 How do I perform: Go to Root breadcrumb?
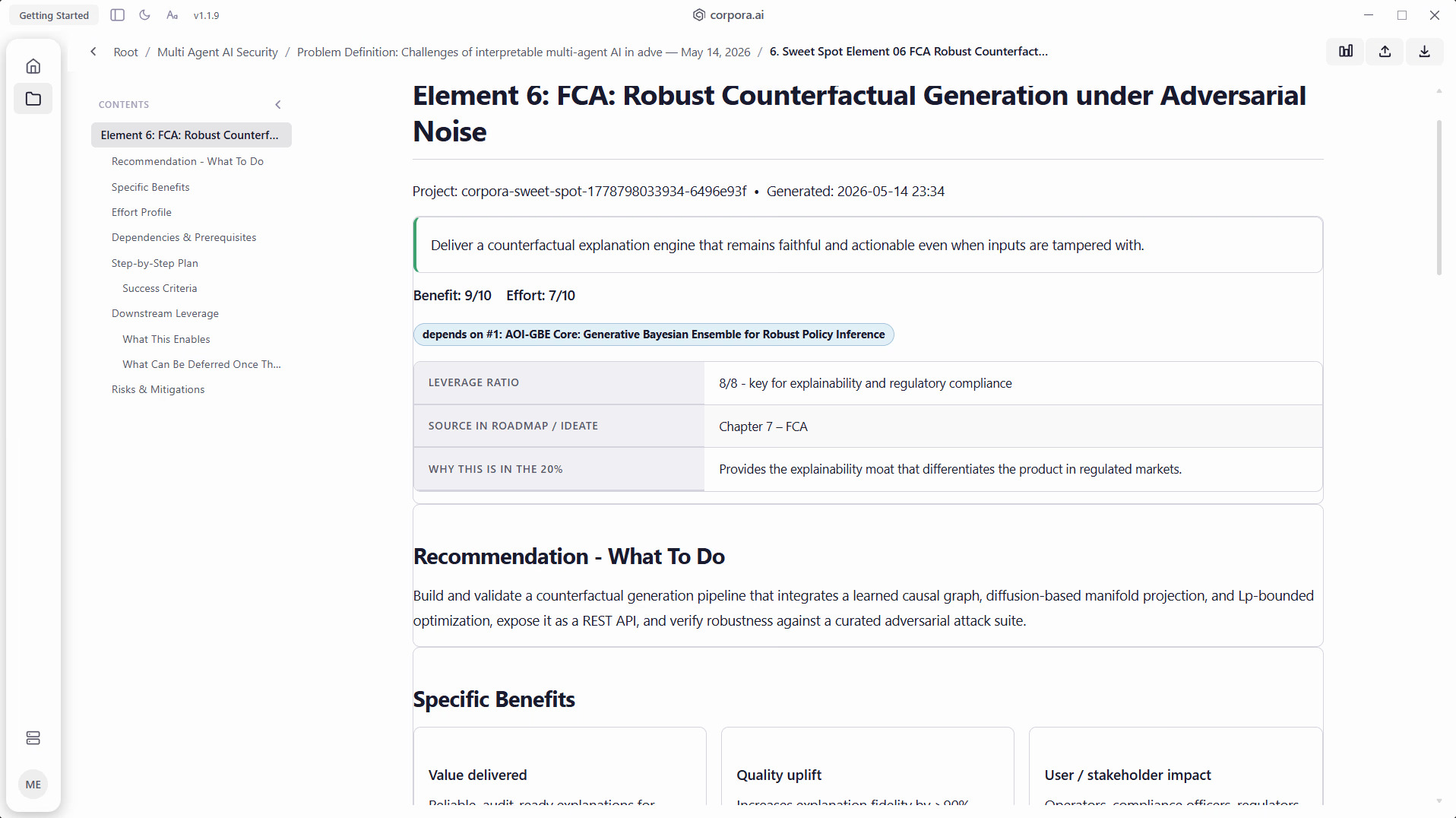[126, 52]
